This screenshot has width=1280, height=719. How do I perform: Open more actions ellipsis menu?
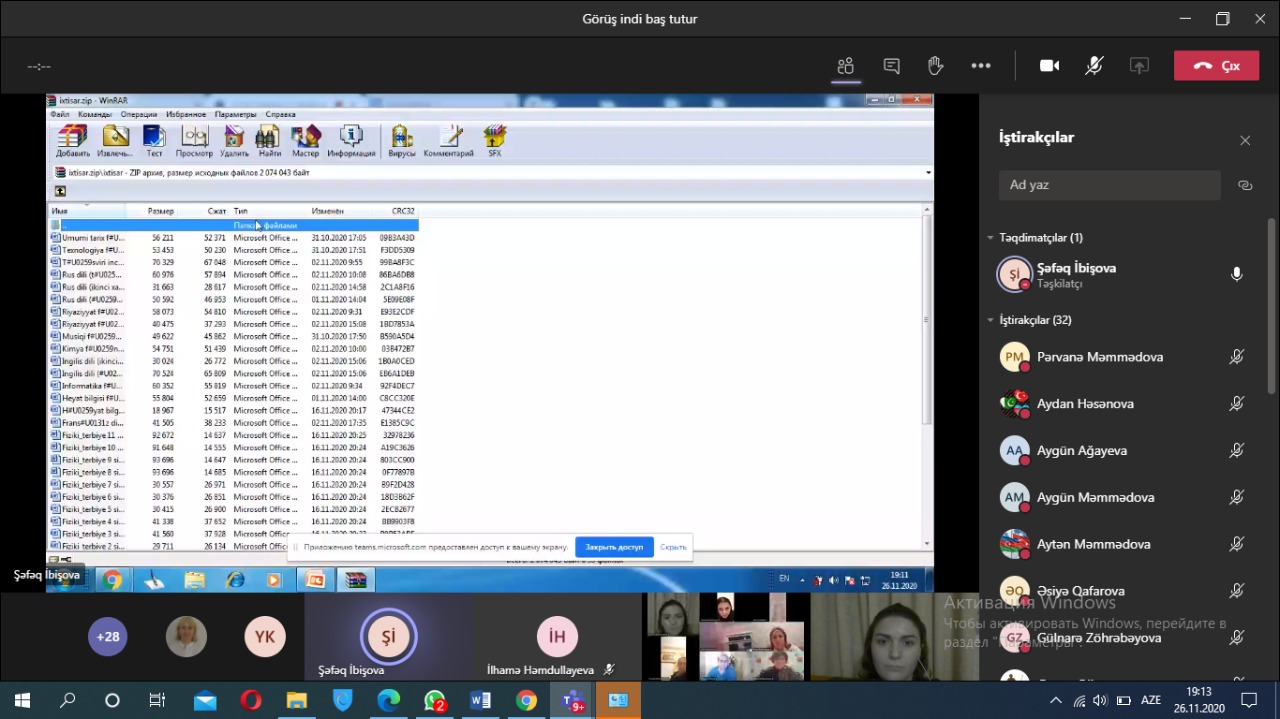pyautogui.click(x=980, y=66)
